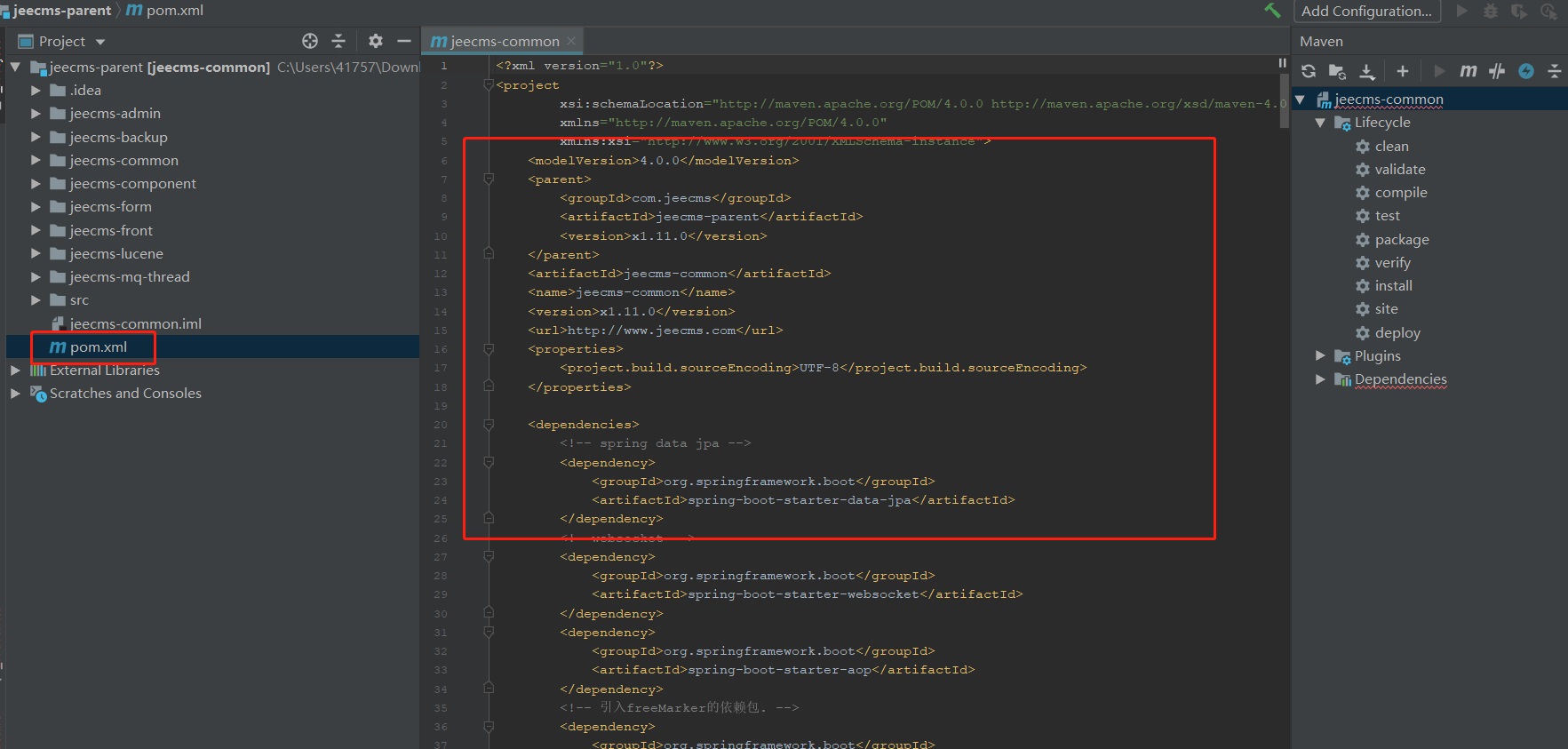Viewport: 1568px width, 749px height.
Task: Click the Add Configuration button
Action: (1366, 11)
